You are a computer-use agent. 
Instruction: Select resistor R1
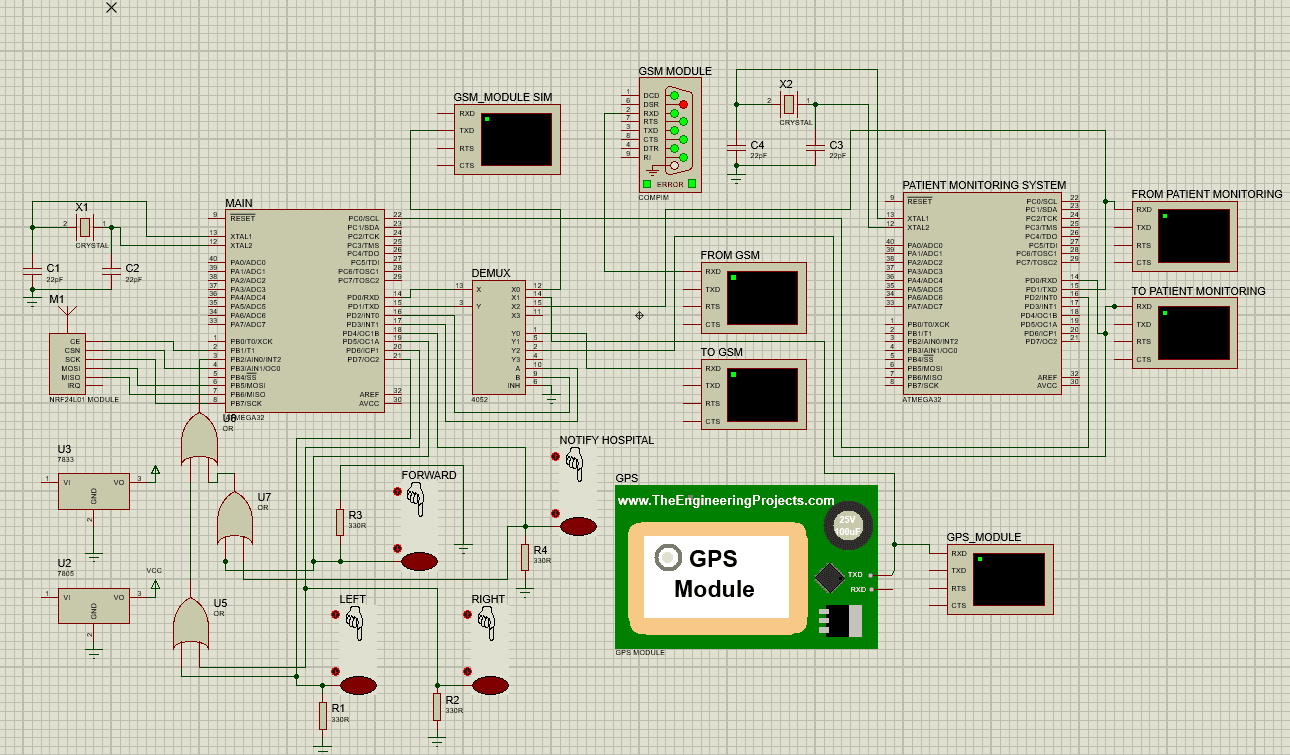click(323, 715)
